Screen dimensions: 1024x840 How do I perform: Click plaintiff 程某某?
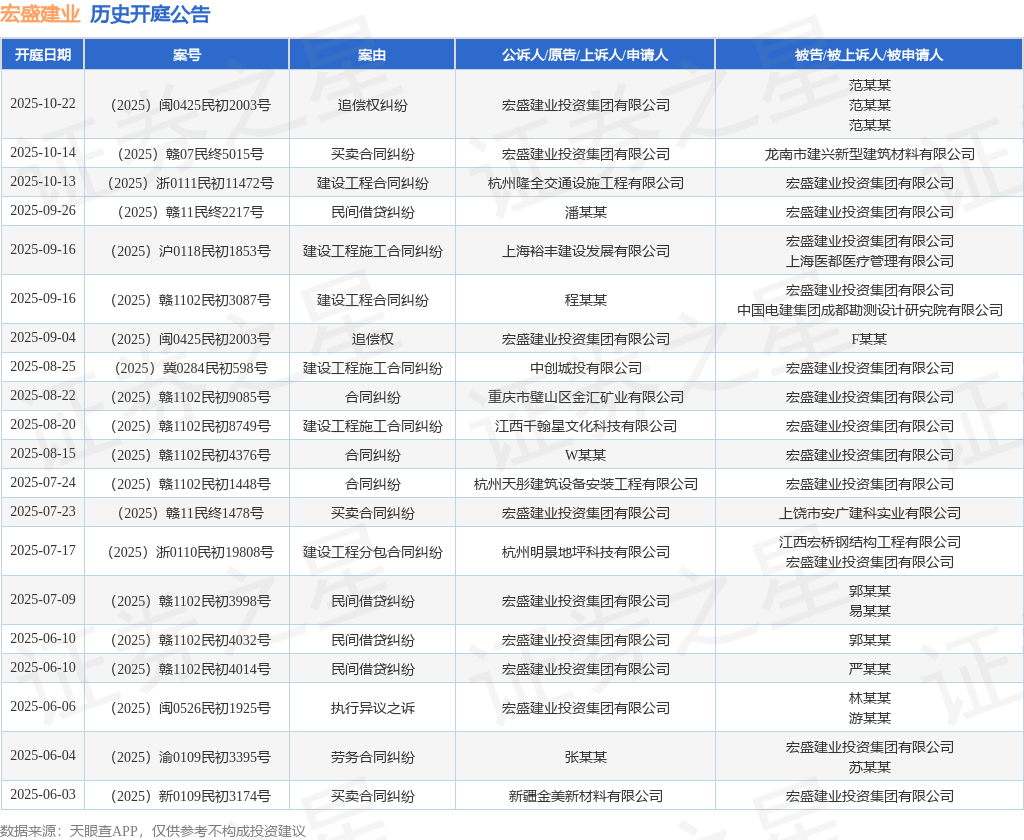(585, 300)
